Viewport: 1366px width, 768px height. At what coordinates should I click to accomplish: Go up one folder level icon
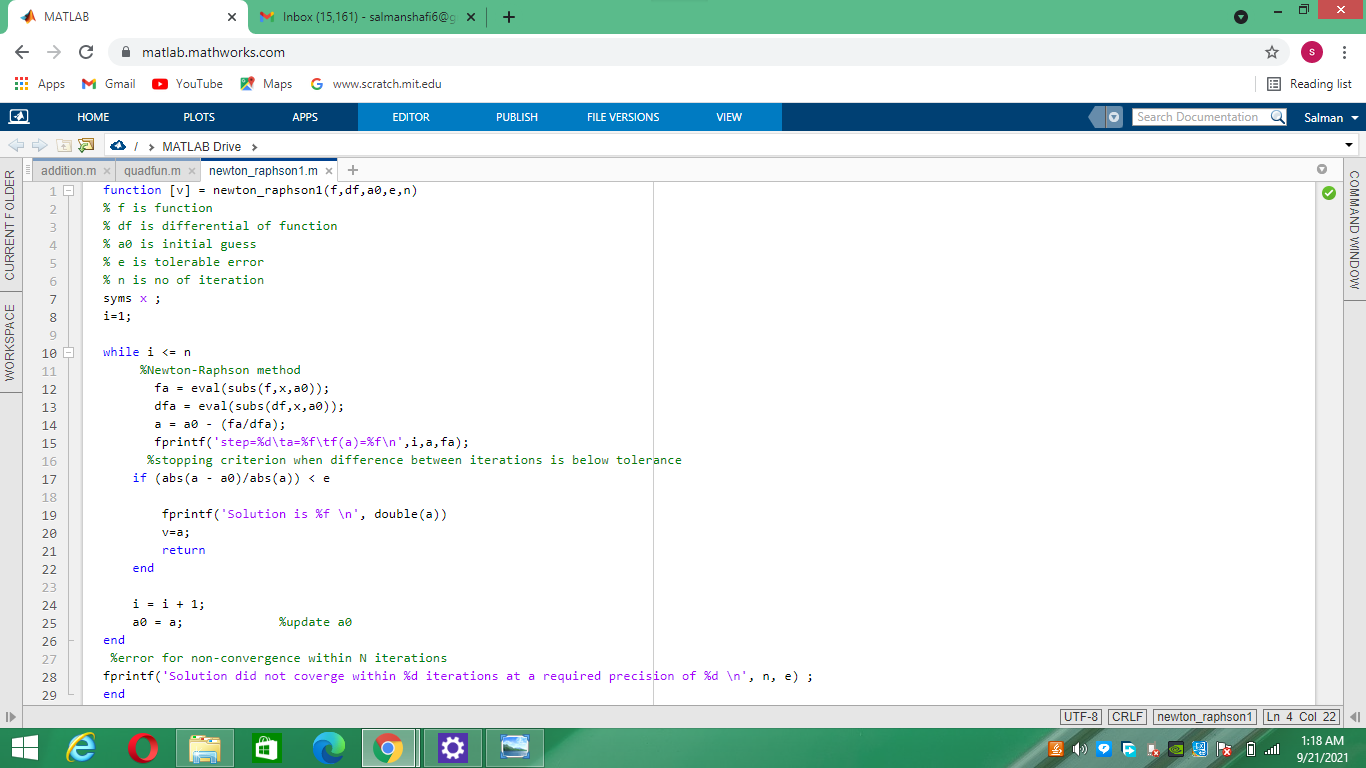point(64,146)
